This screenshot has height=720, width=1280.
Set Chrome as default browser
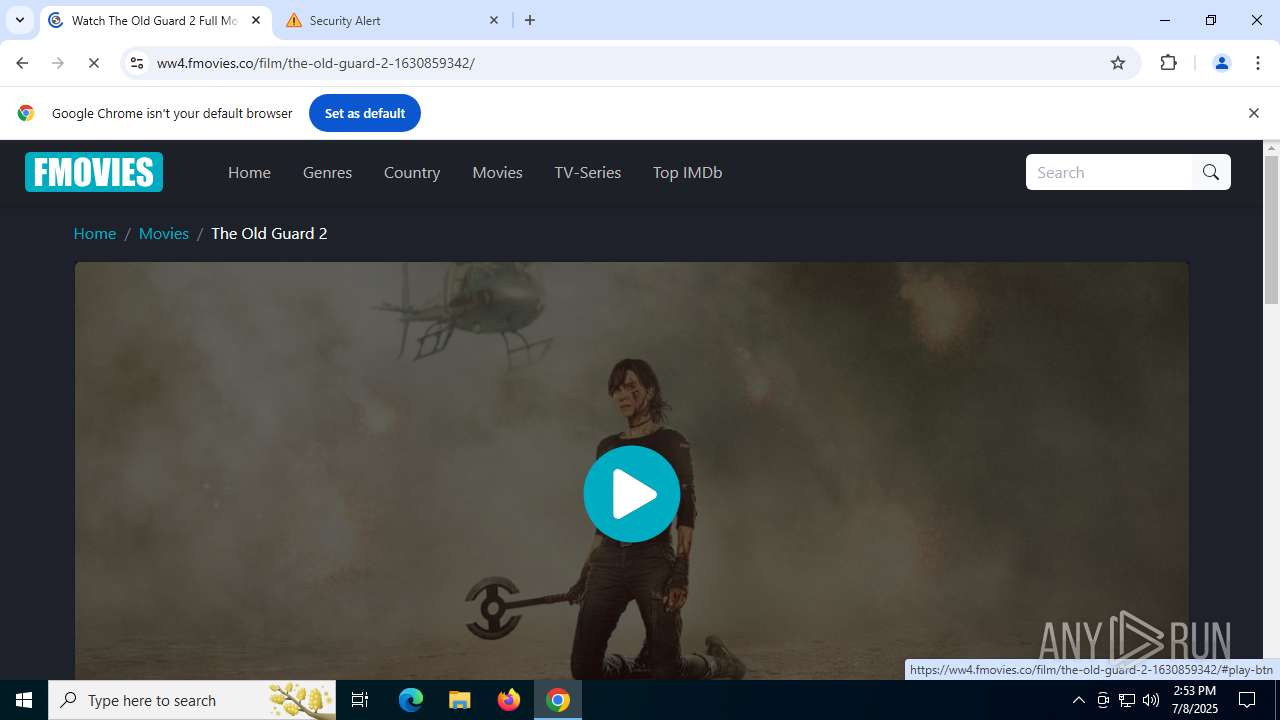[365, 113]
